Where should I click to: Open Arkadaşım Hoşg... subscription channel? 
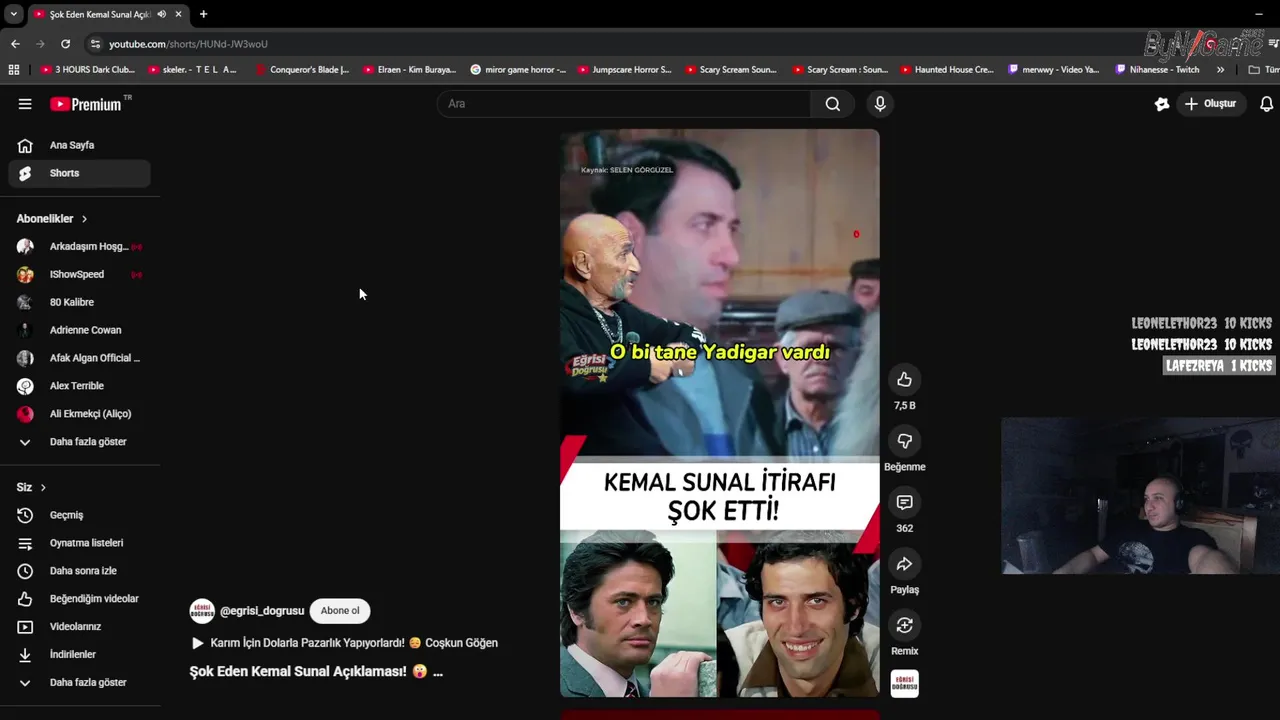80,246
